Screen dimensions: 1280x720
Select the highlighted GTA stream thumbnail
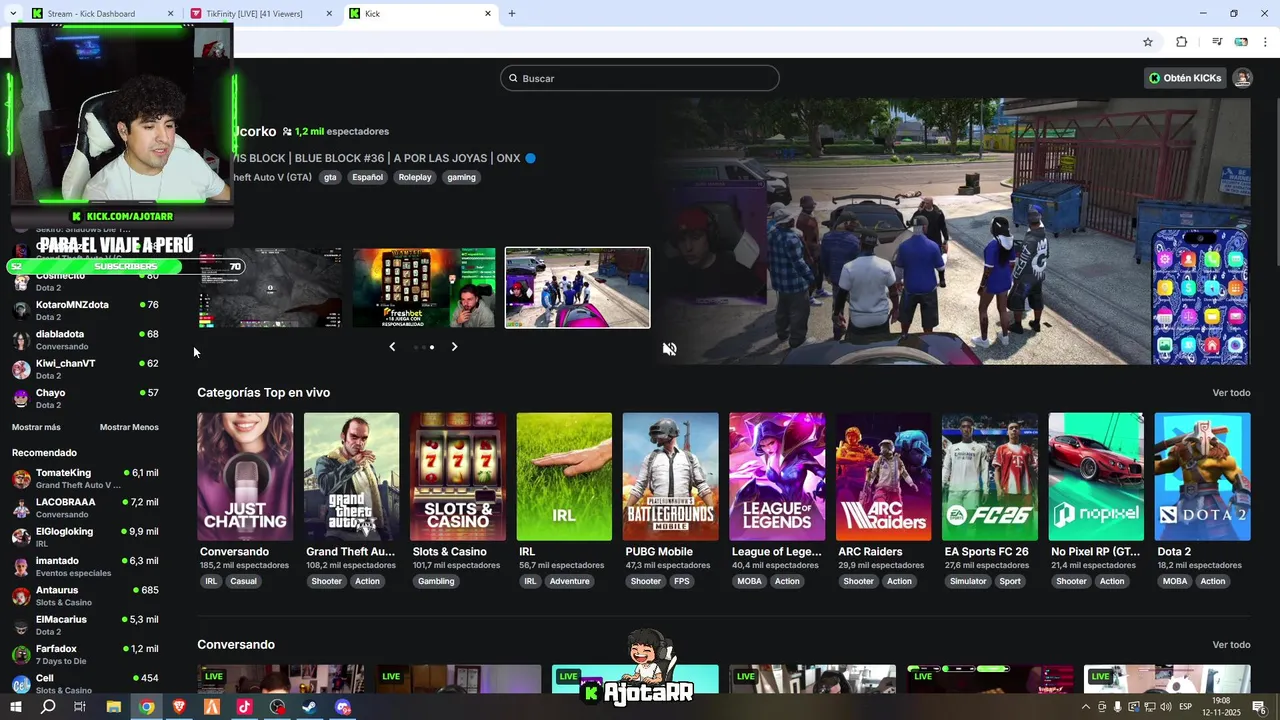pyautogui.click(x=578, y=288)
